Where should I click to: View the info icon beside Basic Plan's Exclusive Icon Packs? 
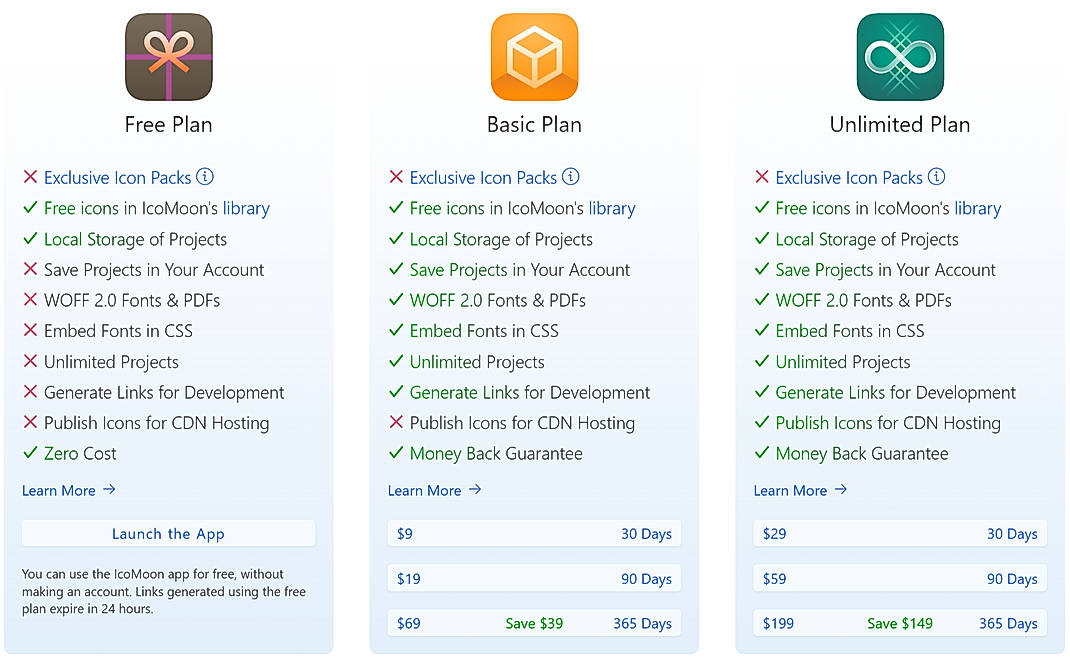[x=570, y=176]
